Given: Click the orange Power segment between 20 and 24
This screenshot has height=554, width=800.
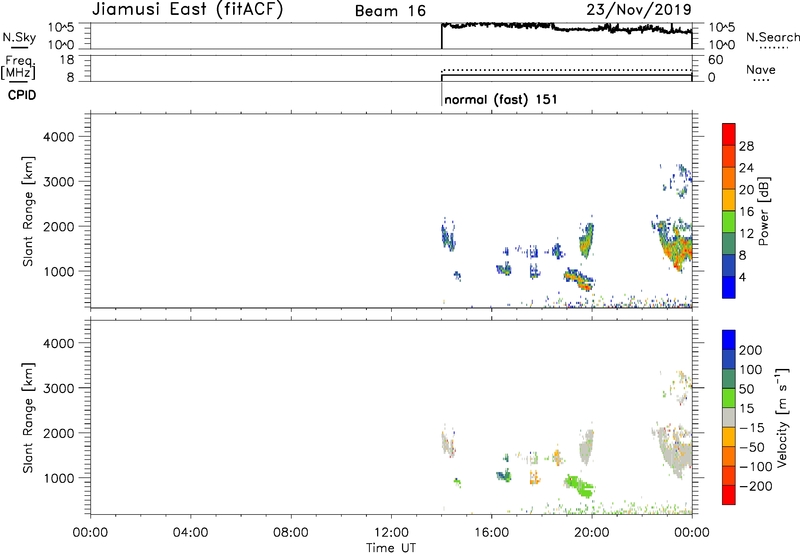Looking at the screenshot, I should click(x=729, y=178).
